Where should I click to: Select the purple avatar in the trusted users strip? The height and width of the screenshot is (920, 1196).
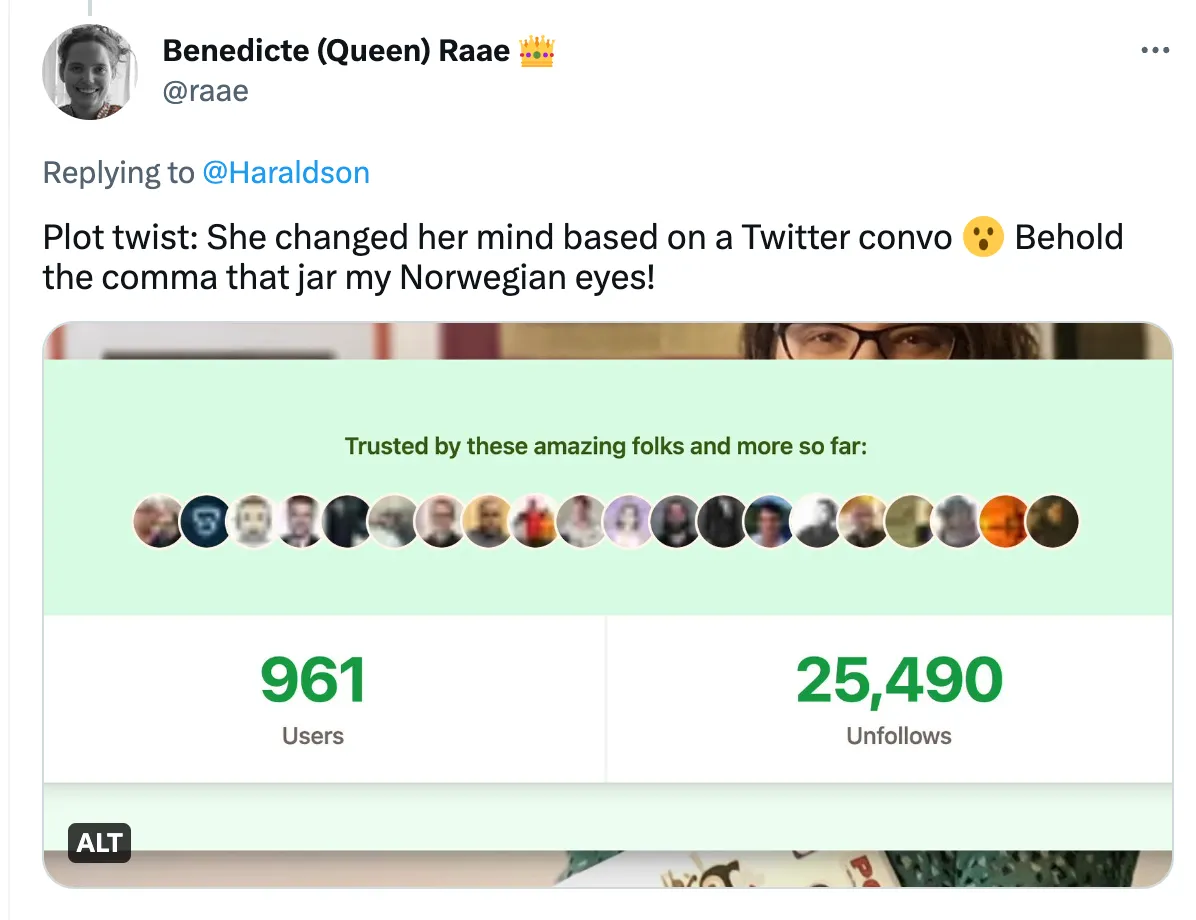click(629, 521)
